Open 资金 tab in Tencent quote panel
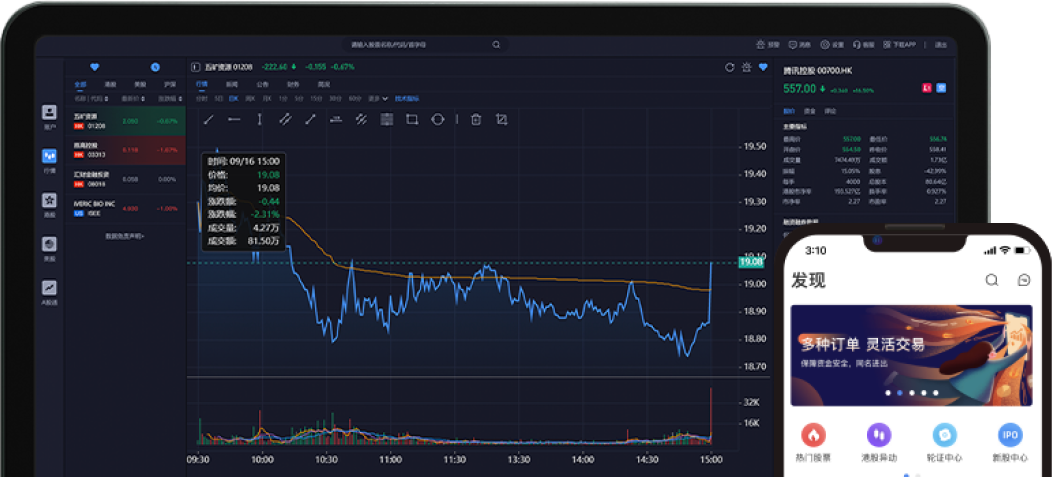Screen dimensions: 1052x477 [x=810, y=111]
